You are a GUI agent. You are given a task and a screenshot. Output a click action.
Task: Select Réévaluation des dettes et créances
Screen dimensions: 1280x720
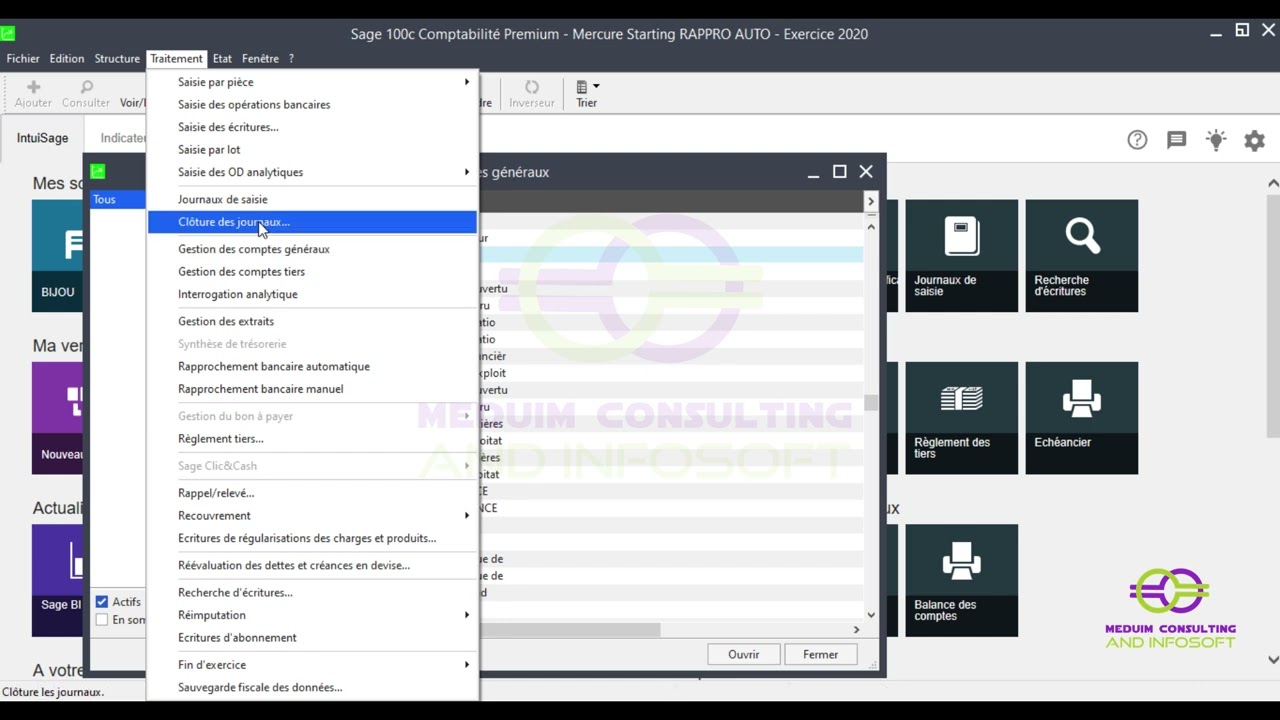312,565
